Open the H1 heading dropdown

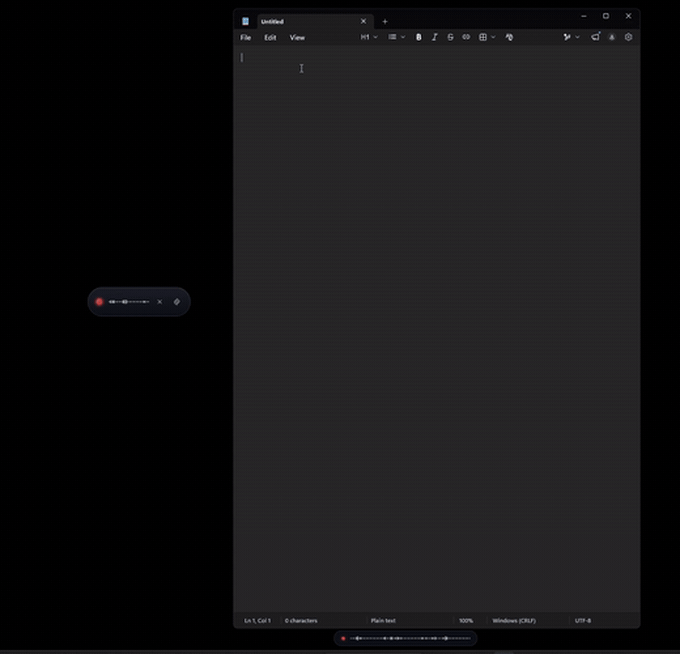[369, 37]
